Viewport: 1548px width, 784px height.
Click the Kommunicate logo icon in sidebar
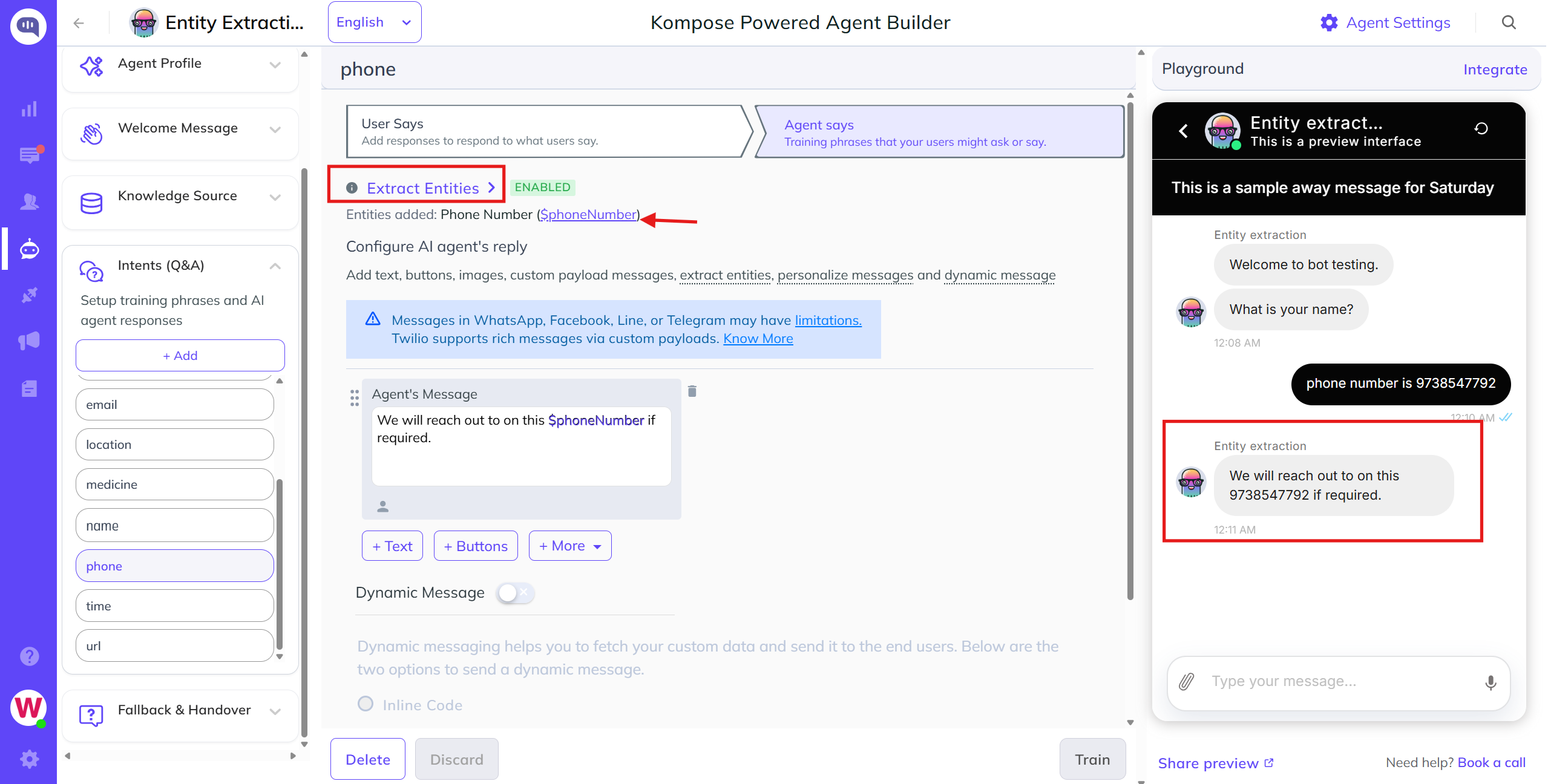(28, 26)
